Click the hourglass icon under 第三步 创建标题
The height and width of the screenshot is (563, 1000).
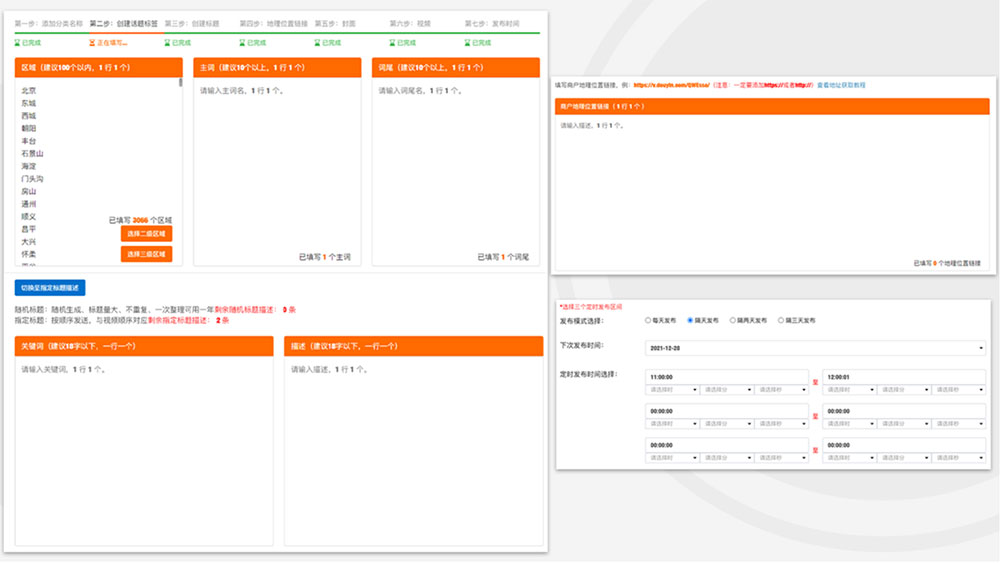(x=167, y=43)
